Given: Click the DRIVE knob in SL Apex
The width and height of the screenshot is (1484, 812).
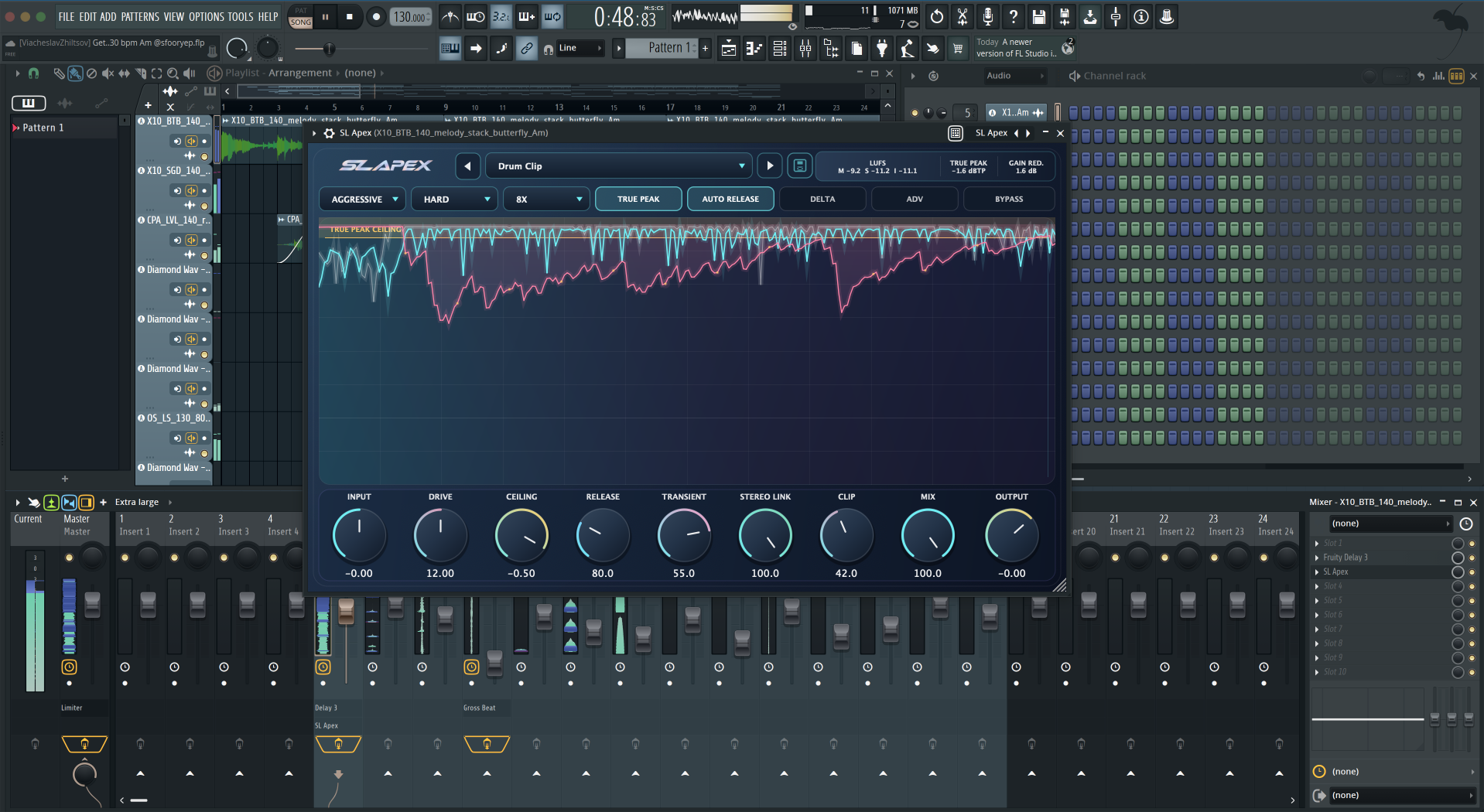Looking at the screenshot, I should (440, 535).
